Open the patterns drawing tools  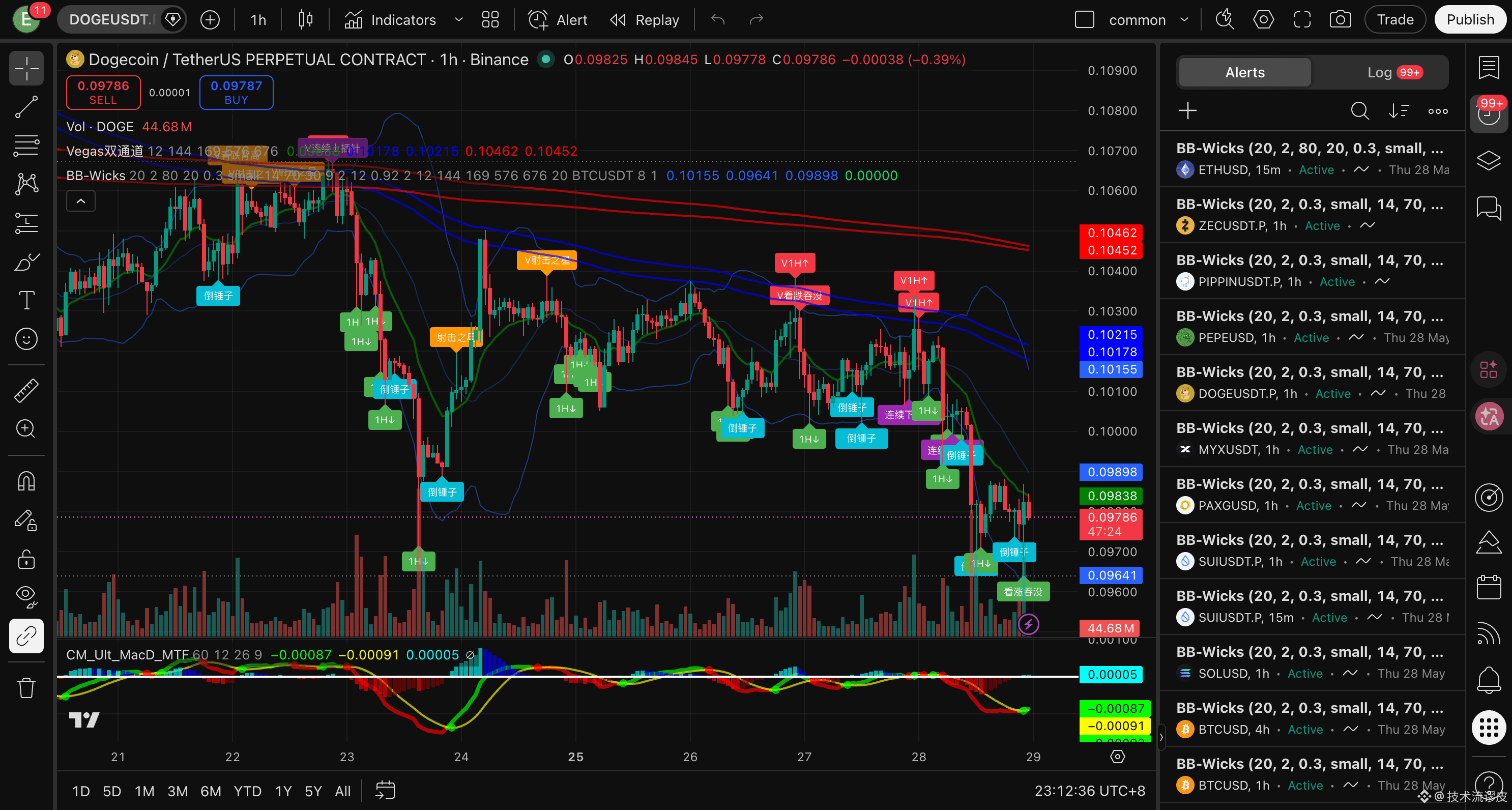pyautogui.click(x=26, y=184)
